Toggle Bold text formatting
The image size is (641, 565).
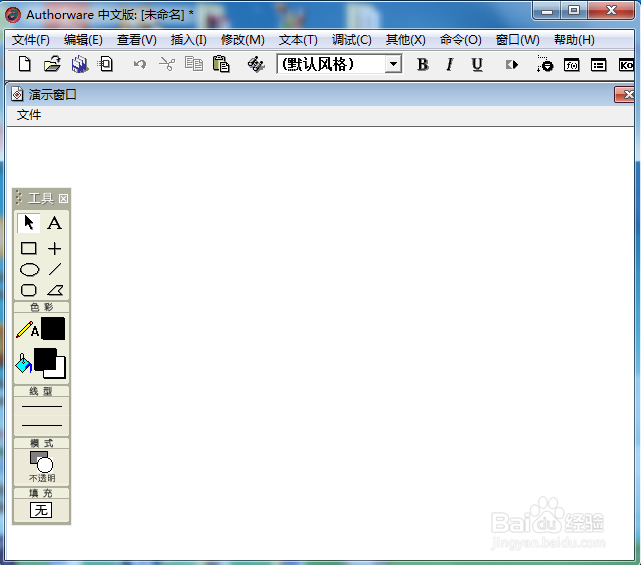tap(423, 65)
